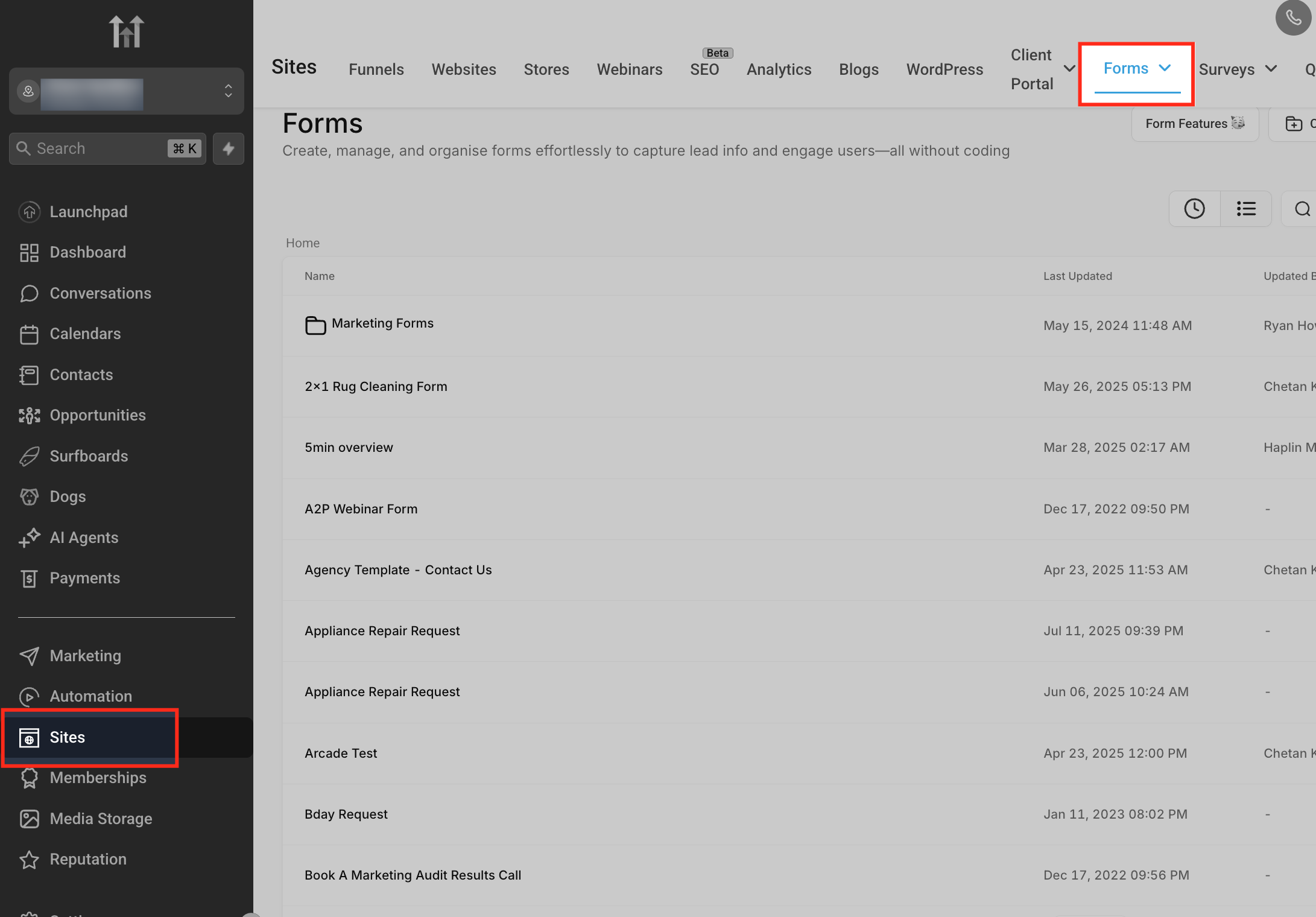Toggle the phone icon at top right
The width and height of the screenshot is (1316, 917).
[x=1292, y=17]
